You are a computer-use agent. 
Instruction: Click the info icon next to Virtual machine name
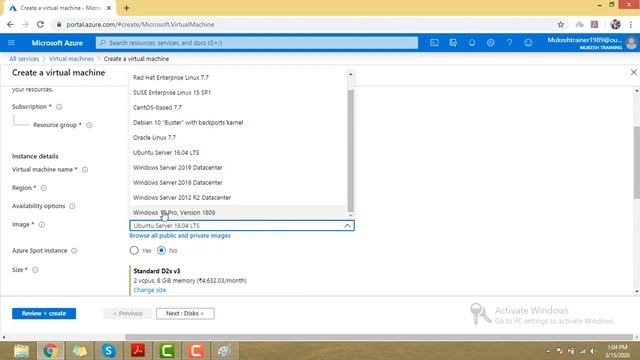click(x=85, y=169)
